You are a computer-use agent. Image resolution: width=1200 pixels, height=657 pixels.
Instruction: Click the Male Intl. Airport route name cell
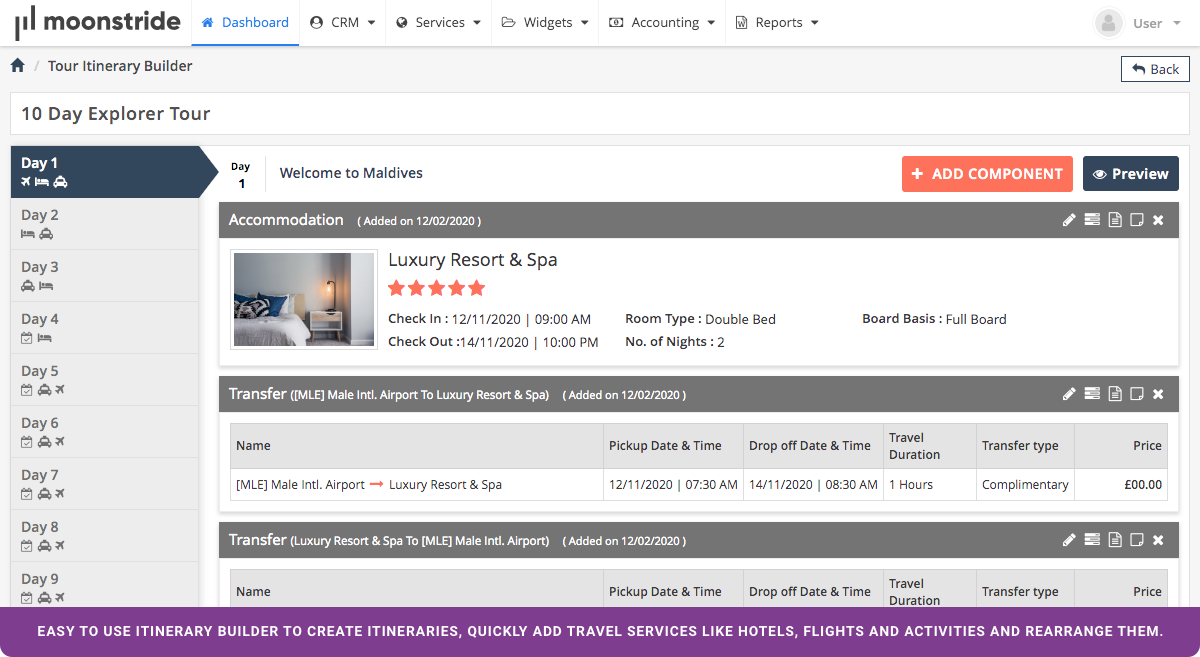tap(417, 485)
